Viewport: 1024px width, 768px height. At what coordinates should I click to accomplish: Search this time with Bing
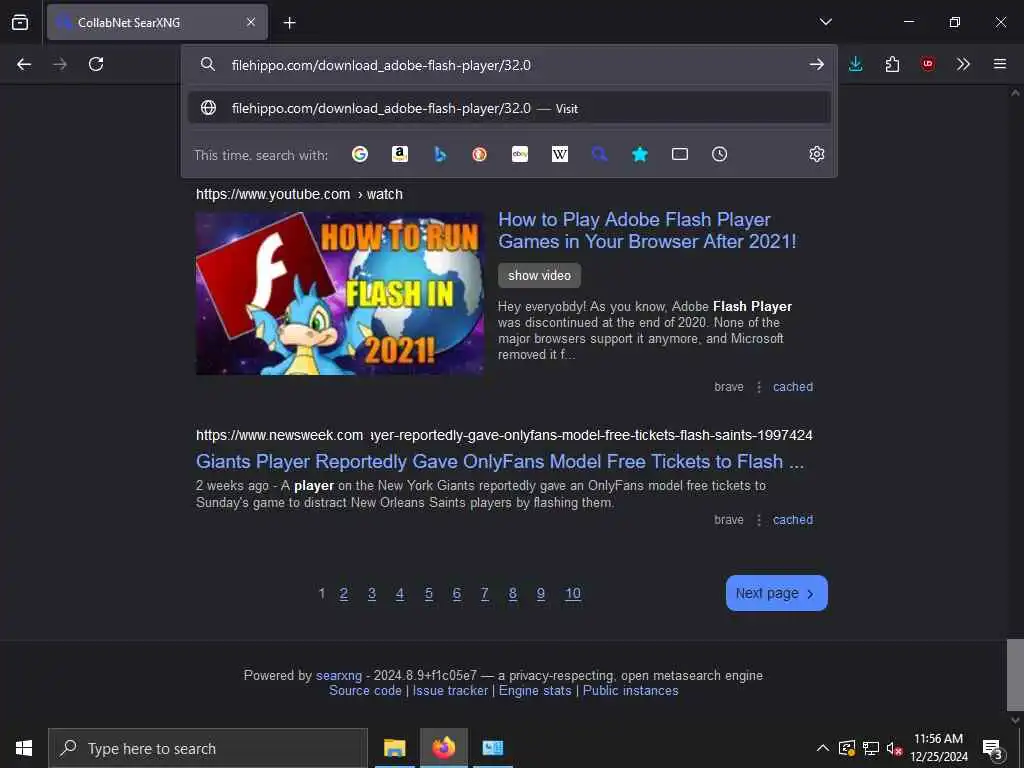pos(440,154)
